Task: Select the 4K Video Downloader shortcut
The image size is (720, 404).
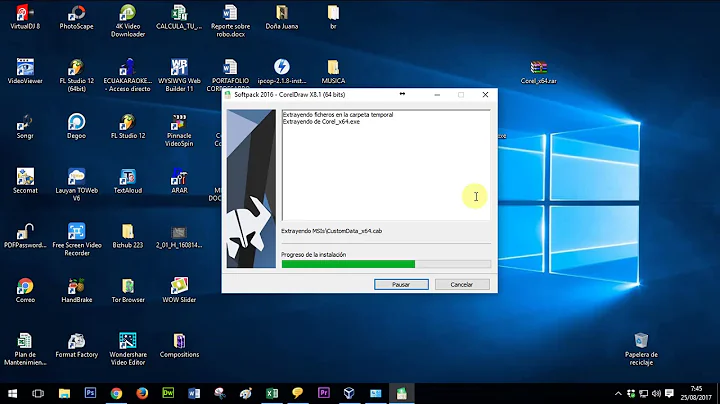Action: click(x=128, y=21)
